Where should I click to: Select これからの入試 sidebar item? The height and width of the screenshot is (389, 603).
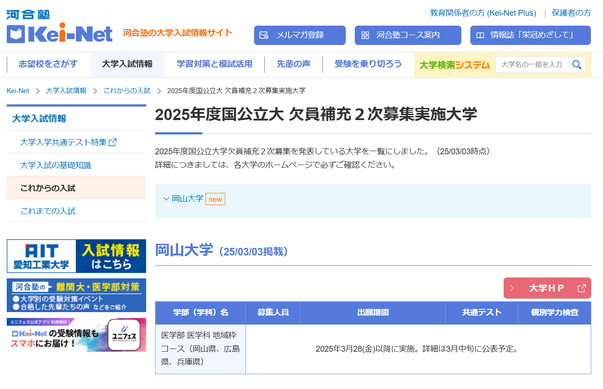click(76, 188)
